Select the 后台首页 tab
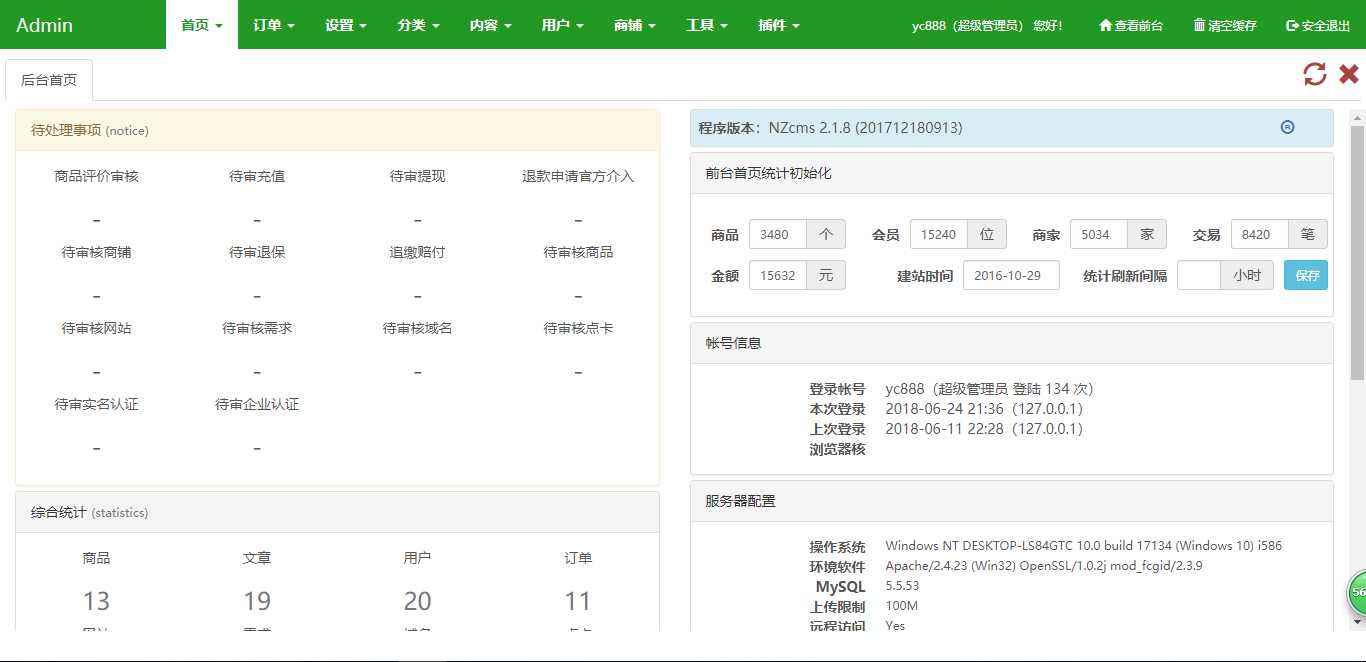The height and width of the screenshot is (662, 1366). [x=49, y=80]
